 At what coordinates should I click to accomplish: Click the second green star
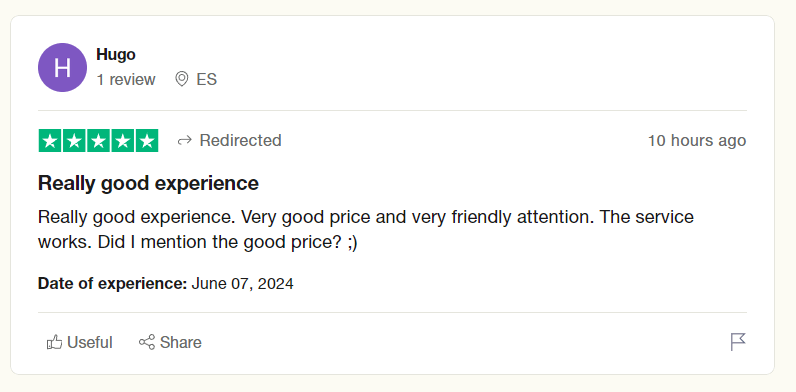coord(74,141)
